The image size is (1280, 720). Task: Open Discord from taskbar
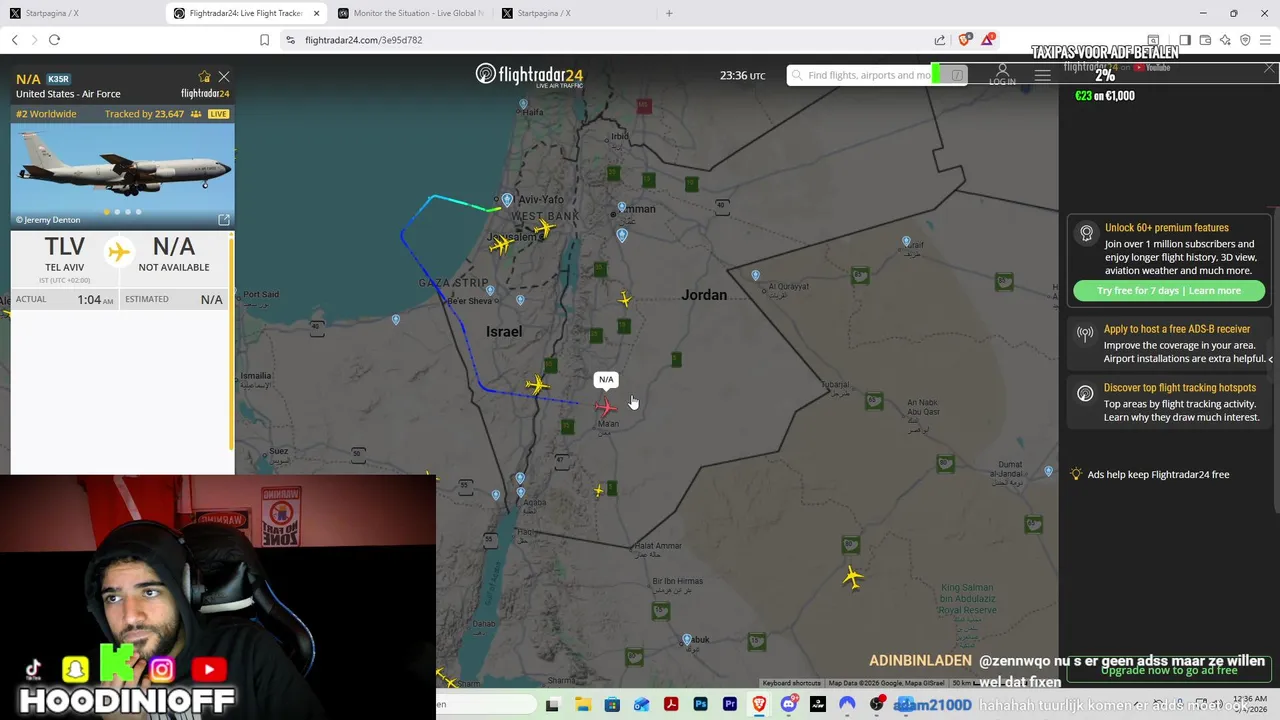point(788,705)
